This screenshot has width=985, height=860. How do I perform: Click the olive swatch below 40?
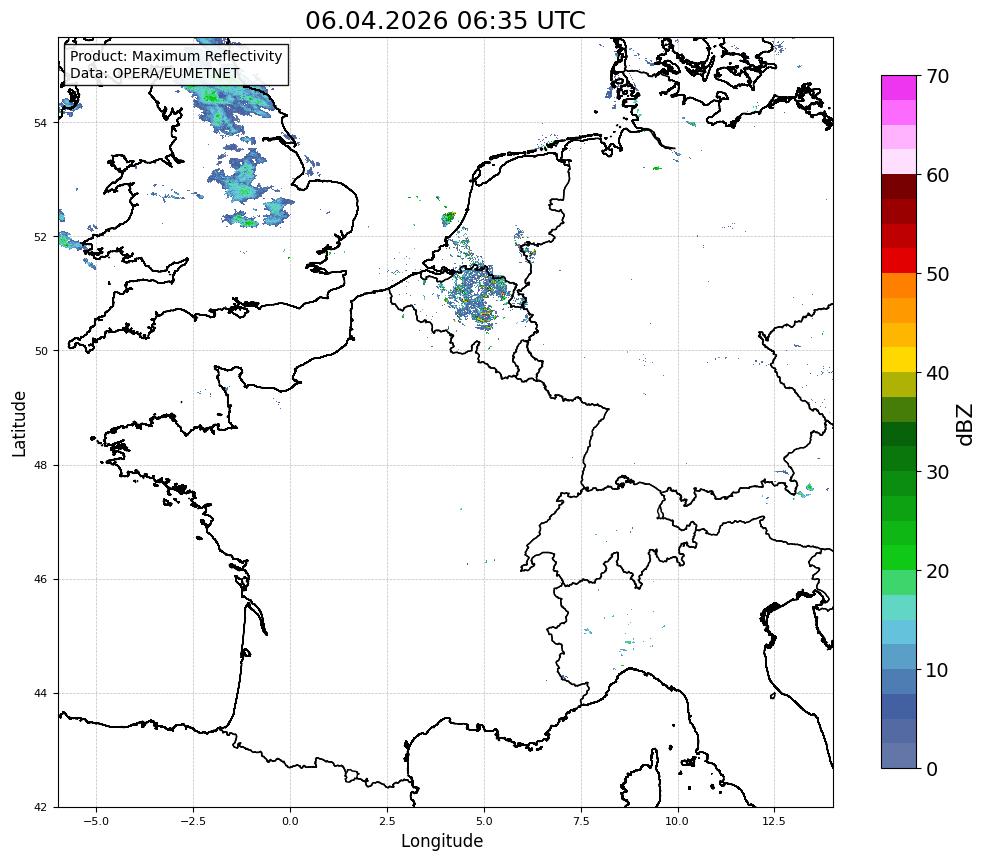pos(899,385)
